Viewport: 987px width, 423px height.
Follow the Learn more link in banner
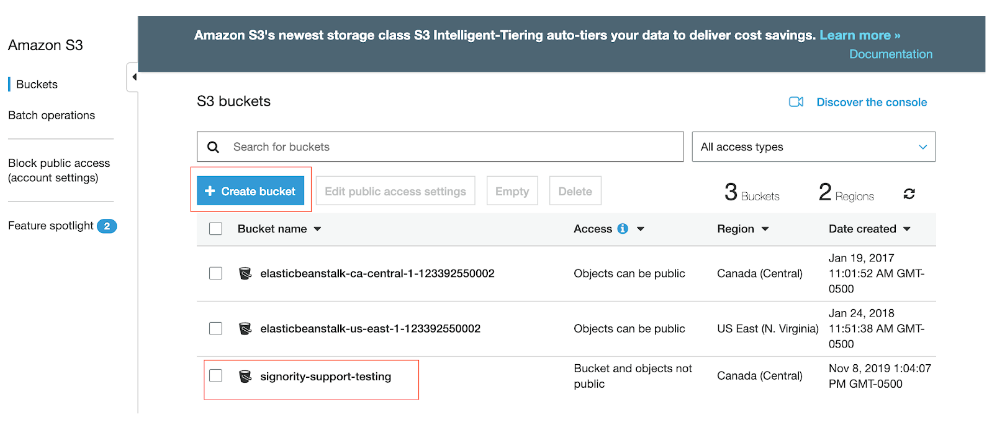(860, 35)
